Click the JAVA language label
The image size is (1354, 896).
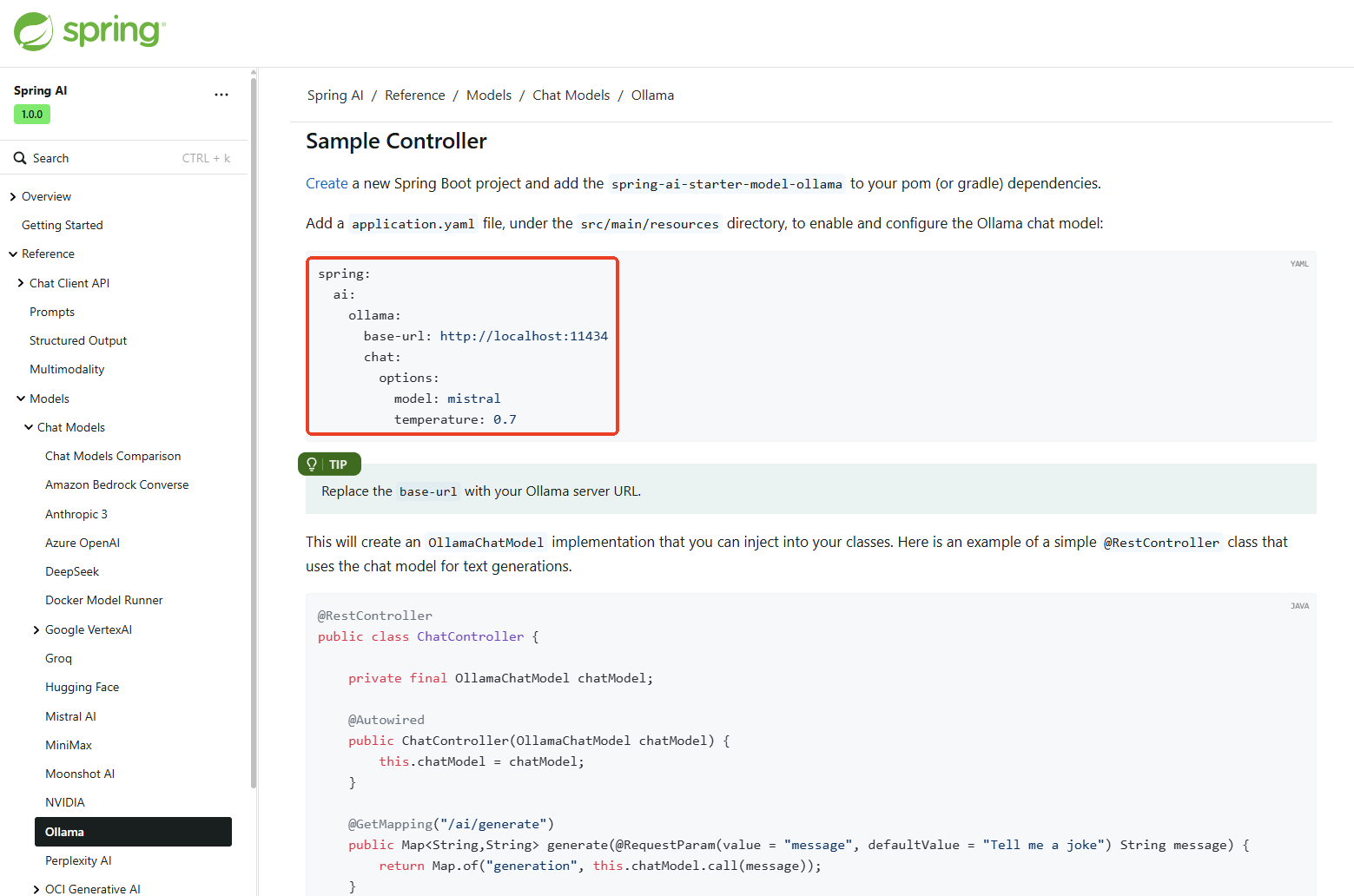[1299, 606]
